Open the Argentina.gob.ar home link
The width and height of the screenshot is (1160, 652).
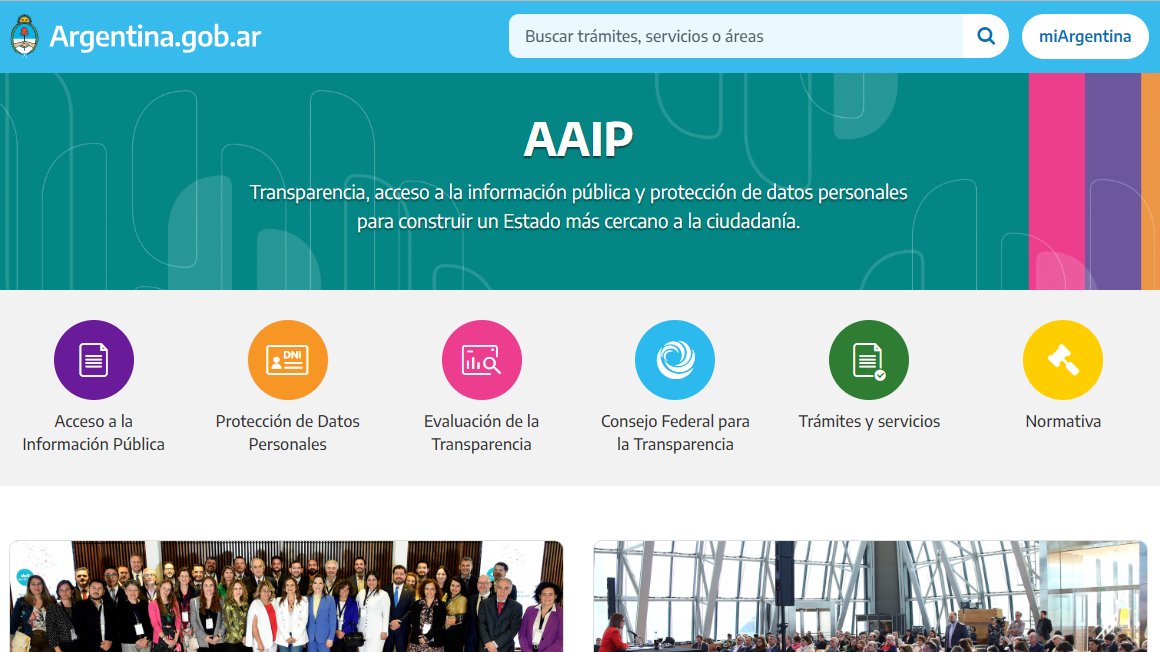(x=155, y=36)
